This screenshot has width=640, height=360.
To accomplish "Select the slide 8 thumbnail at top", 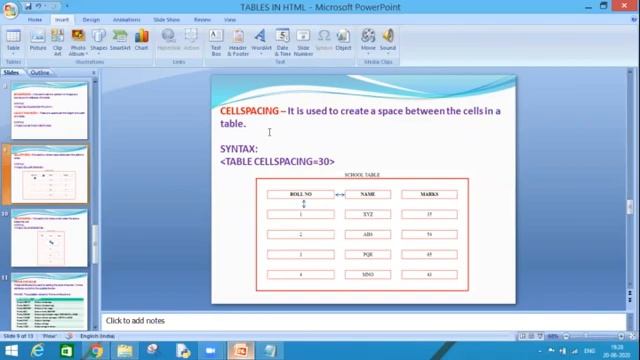I will coord(49,110).
